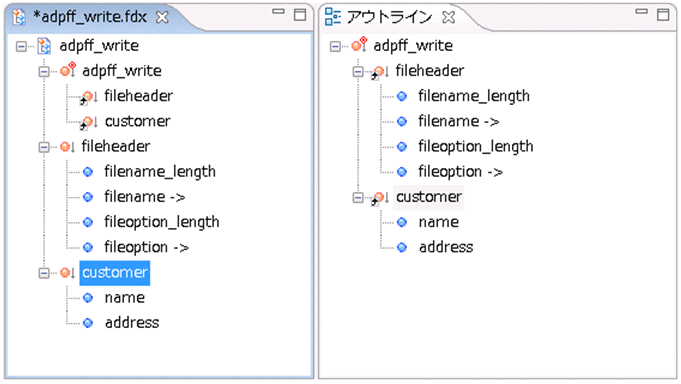Minimize the outline panel
The width and height of the screenshot is (681, 384).
(x=641, y=12)
